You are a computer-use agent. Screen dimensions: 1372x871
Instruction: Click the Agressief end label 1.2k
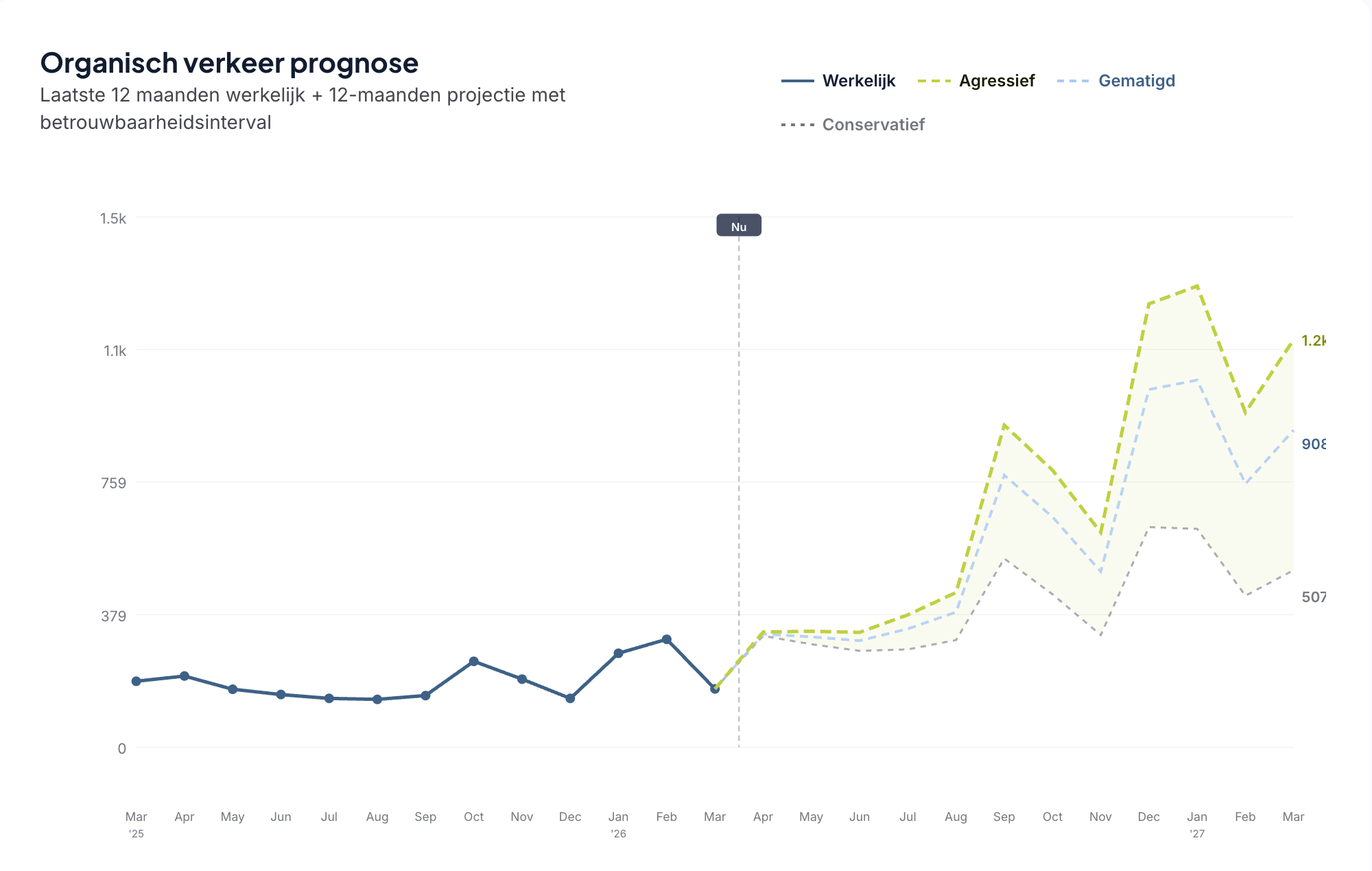pyautogui.click(x=1313, y=341)
